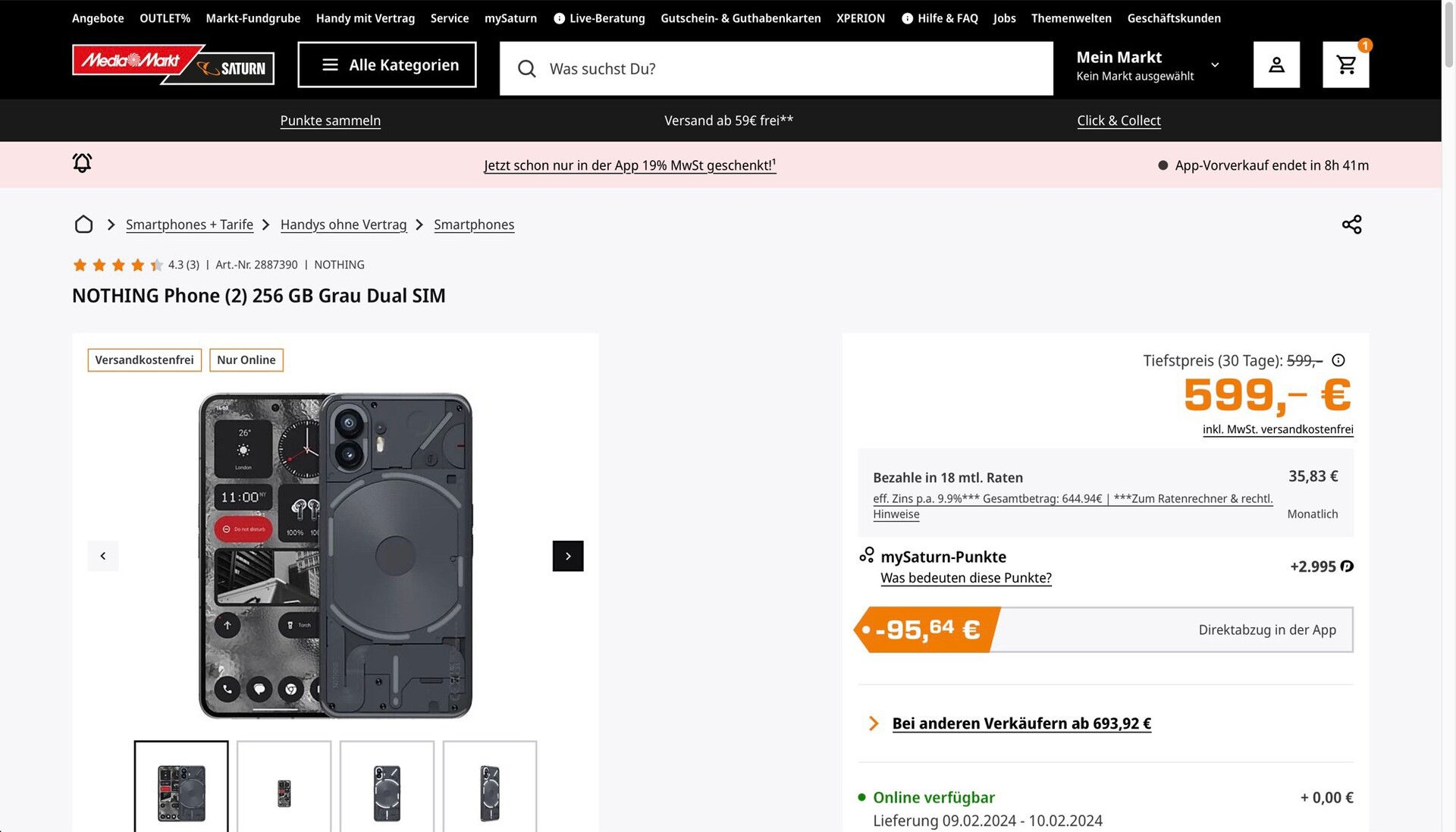Click the notification bell icon
The height and width of the screenshot is (832, 1456).
82,163
